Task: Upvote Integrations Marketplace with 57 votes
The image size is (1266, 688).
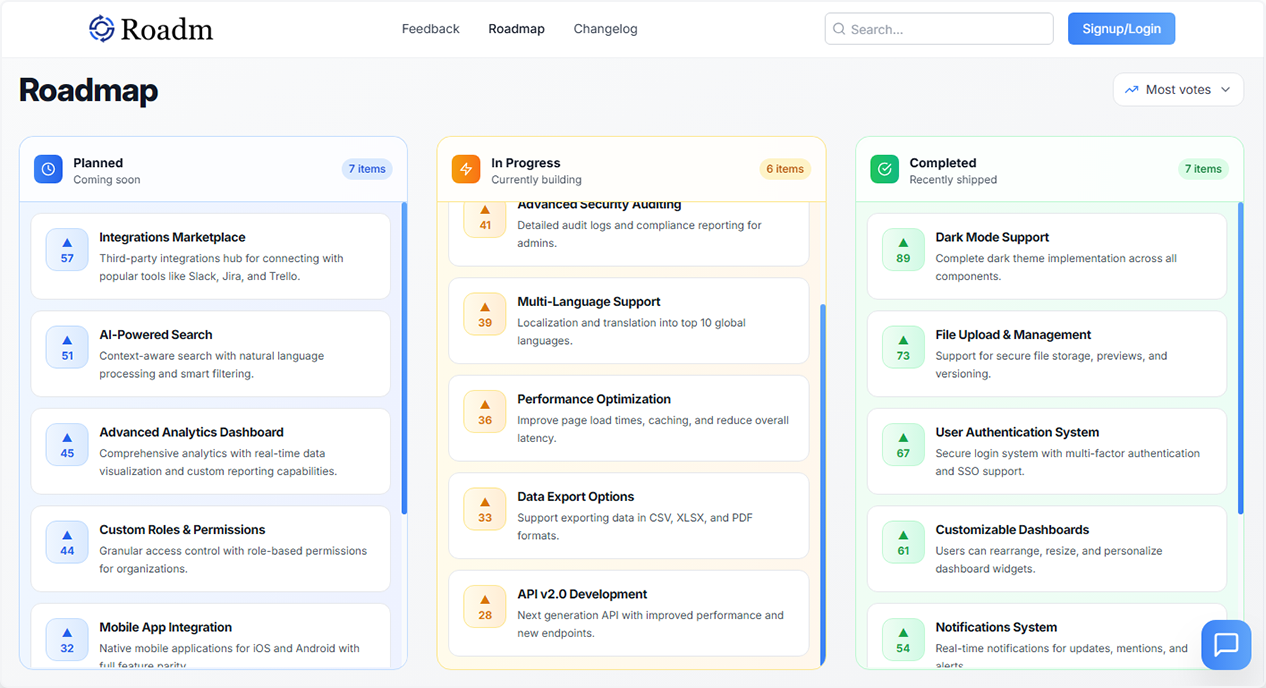Action: tap(67, 250)
